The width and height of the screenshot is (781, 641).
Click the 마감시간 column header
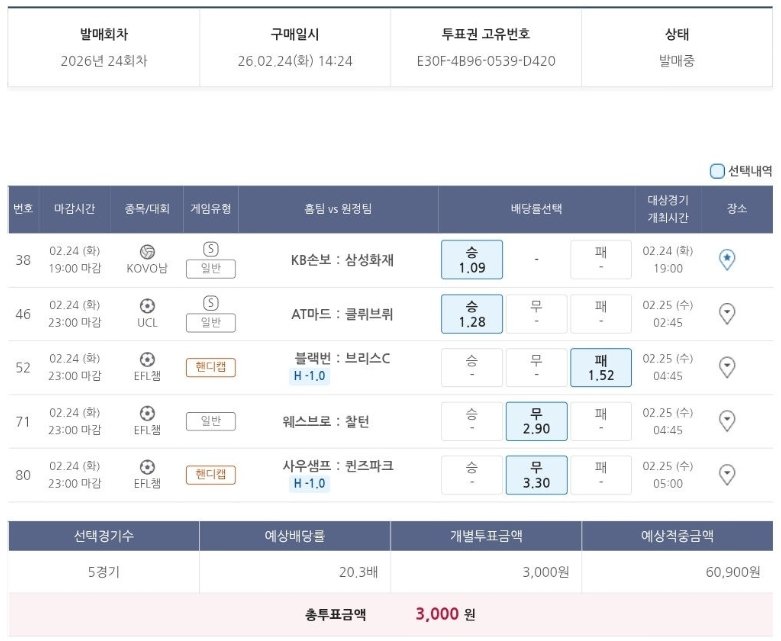coord(74,209)
